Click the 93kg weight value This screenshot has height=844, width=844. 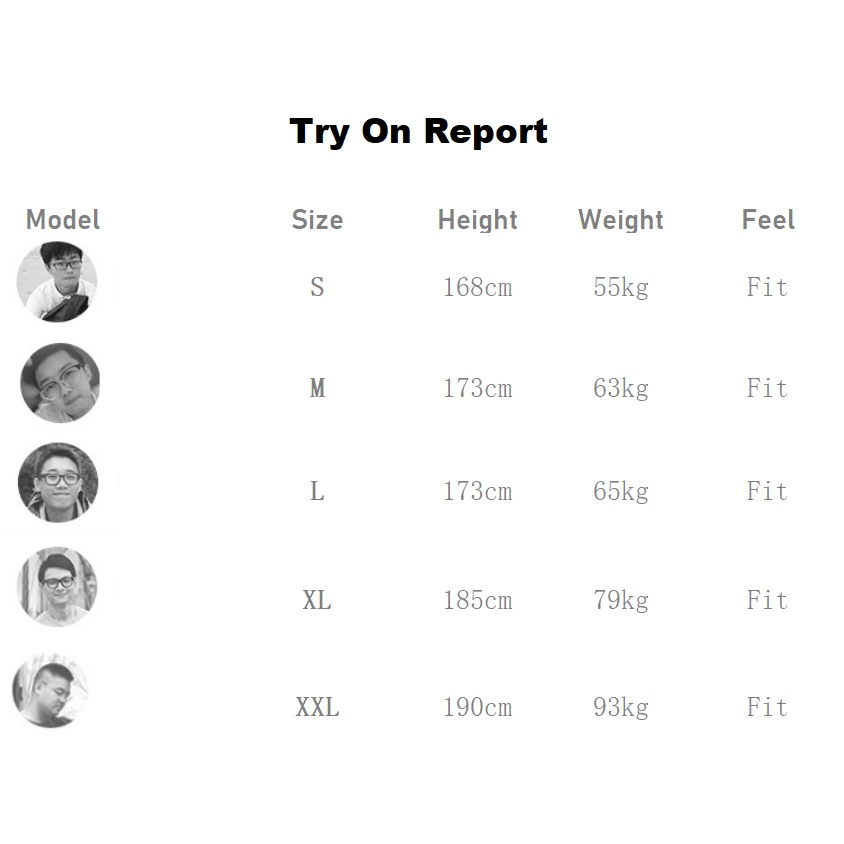tap(620, 708)
